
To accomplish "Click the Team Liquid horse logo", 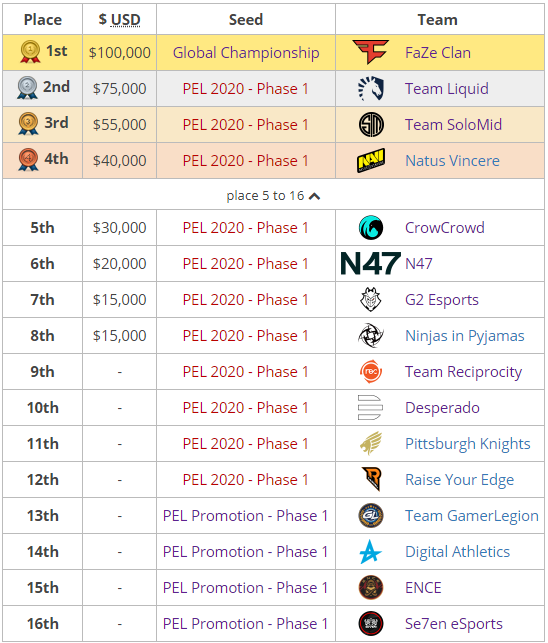I will click(371, 88).
